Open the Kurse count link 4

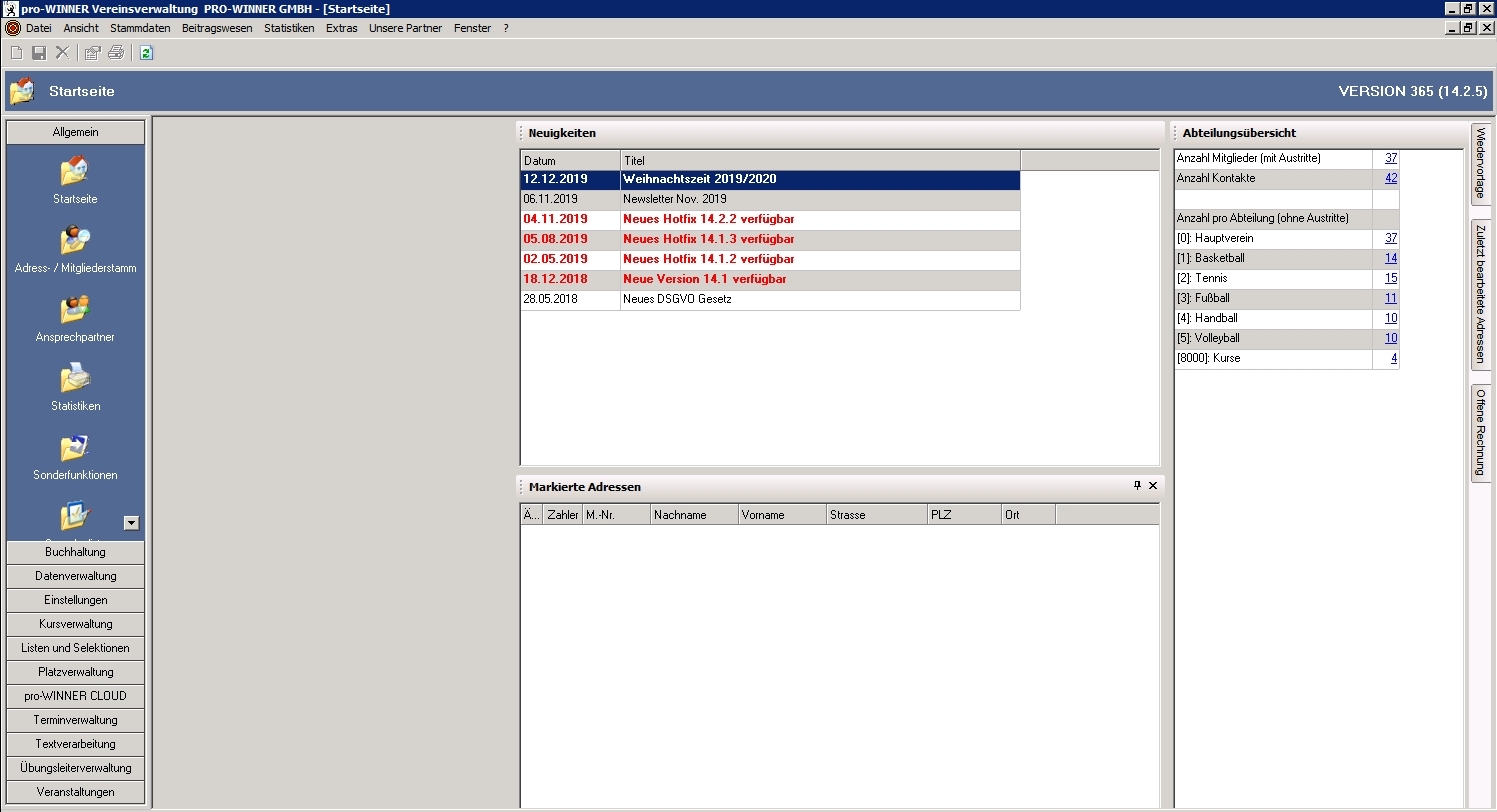[1394, 358]
